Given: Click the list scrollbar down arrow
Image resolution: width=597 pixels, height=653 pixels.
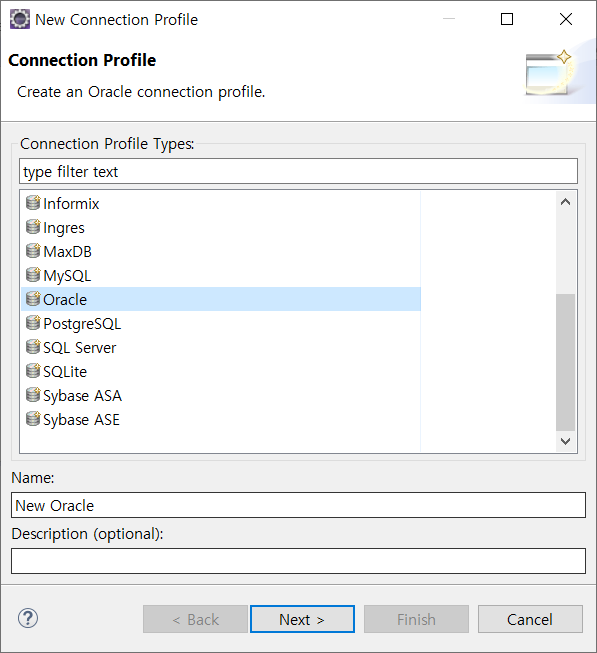Looking at the screenshot, I should [x=565, y=441].
